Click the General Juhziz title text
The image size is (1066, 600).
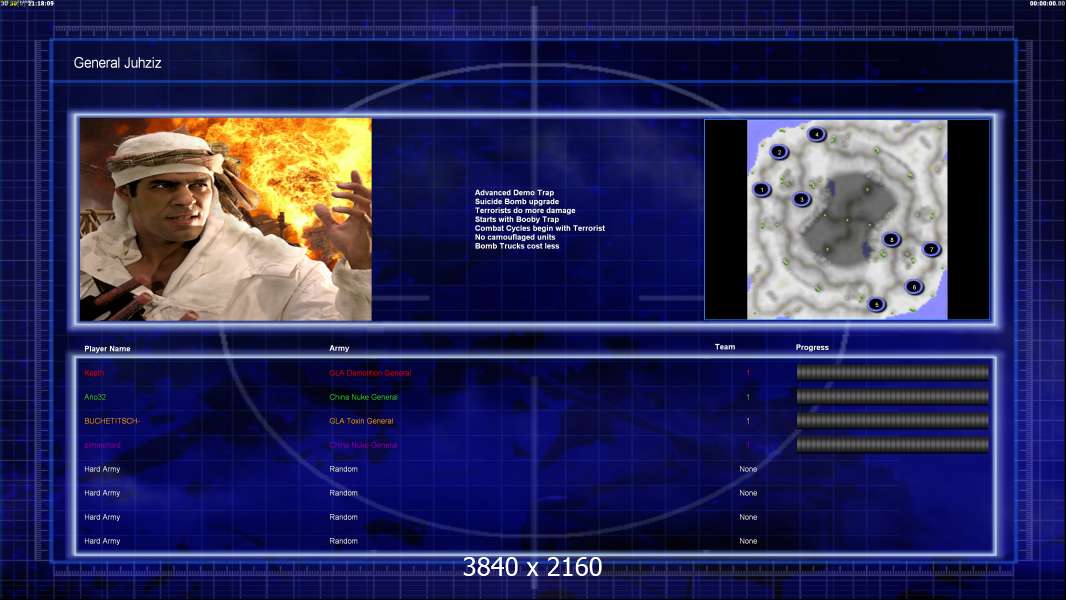coord(117,63)
